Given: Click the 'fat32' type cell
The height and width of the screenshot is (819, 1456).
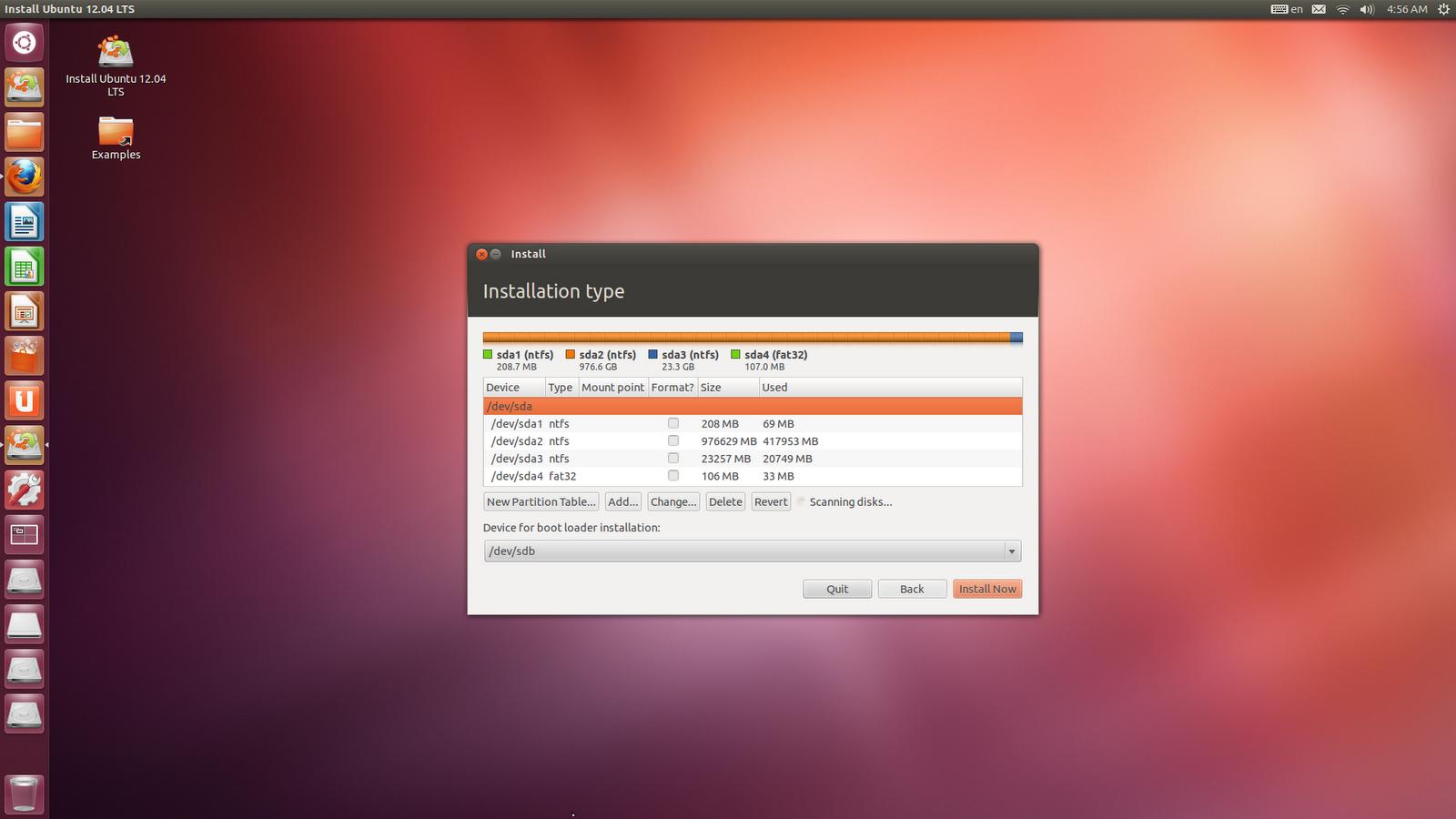Looking at the screenshot, I should 562,476.
